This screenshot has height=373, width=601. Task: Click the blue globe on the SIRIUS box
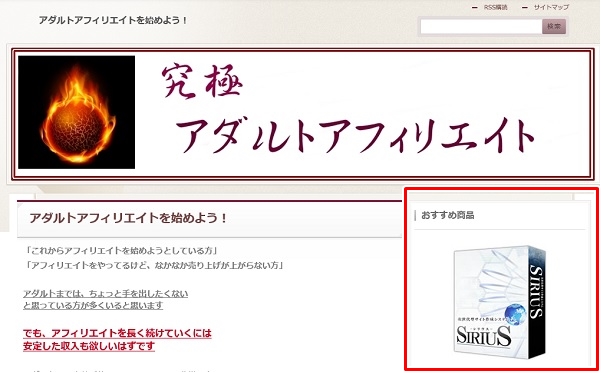[515, 314]
